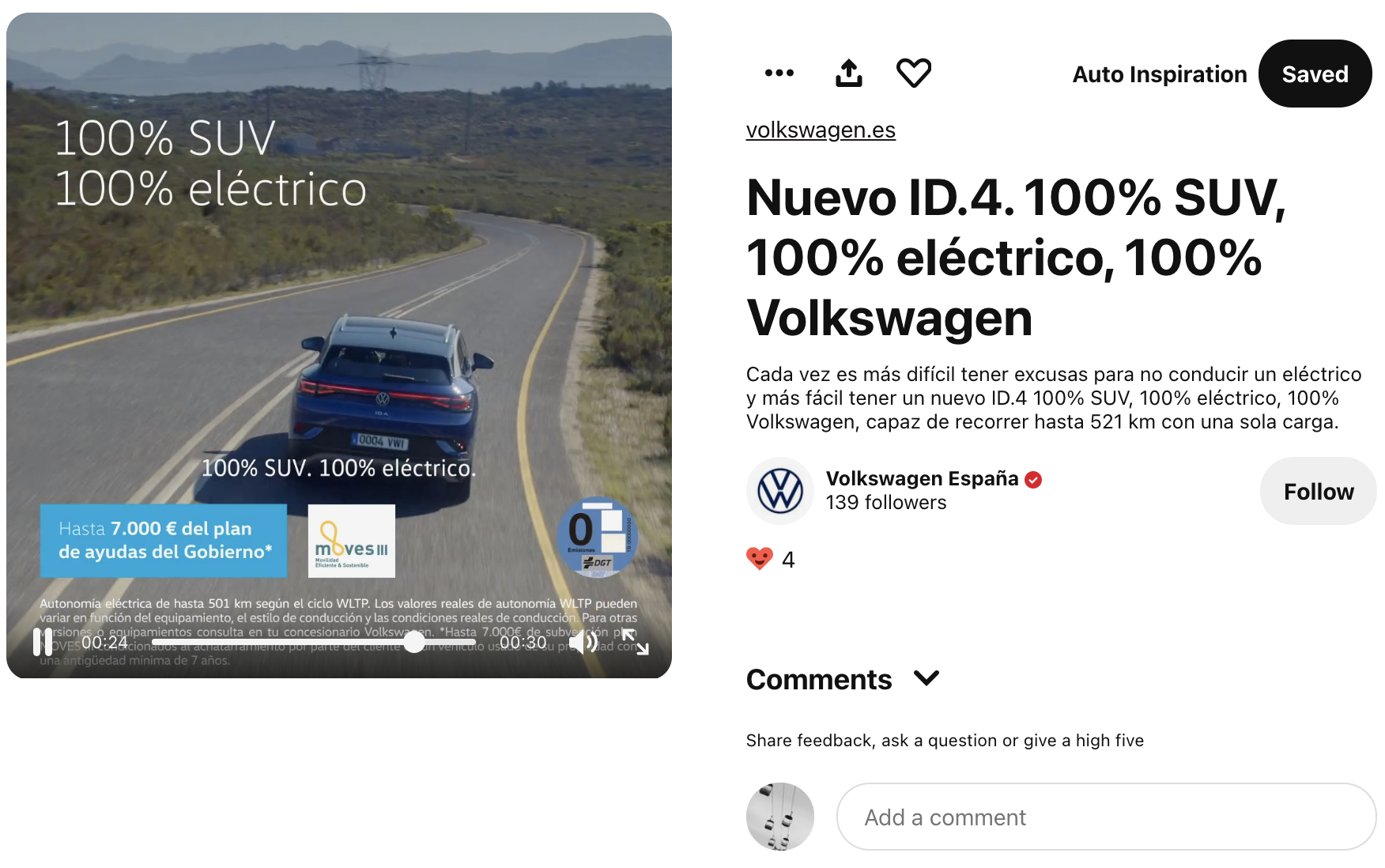
Task: Collapse the Comments section chevron
Action: click(926, 678)
